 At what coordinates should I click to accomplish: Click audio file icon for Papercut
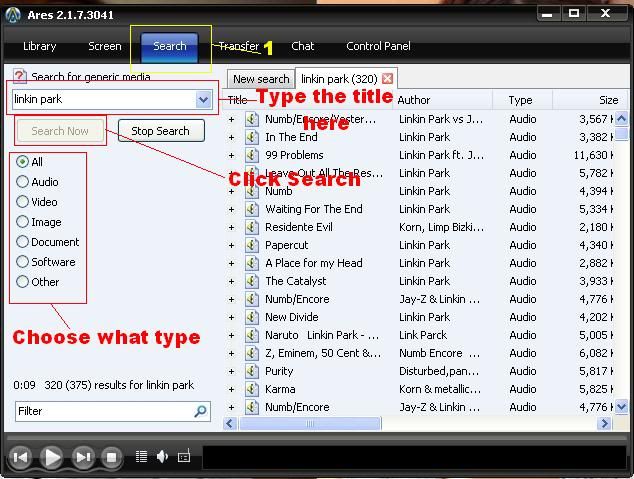(251, 245)
